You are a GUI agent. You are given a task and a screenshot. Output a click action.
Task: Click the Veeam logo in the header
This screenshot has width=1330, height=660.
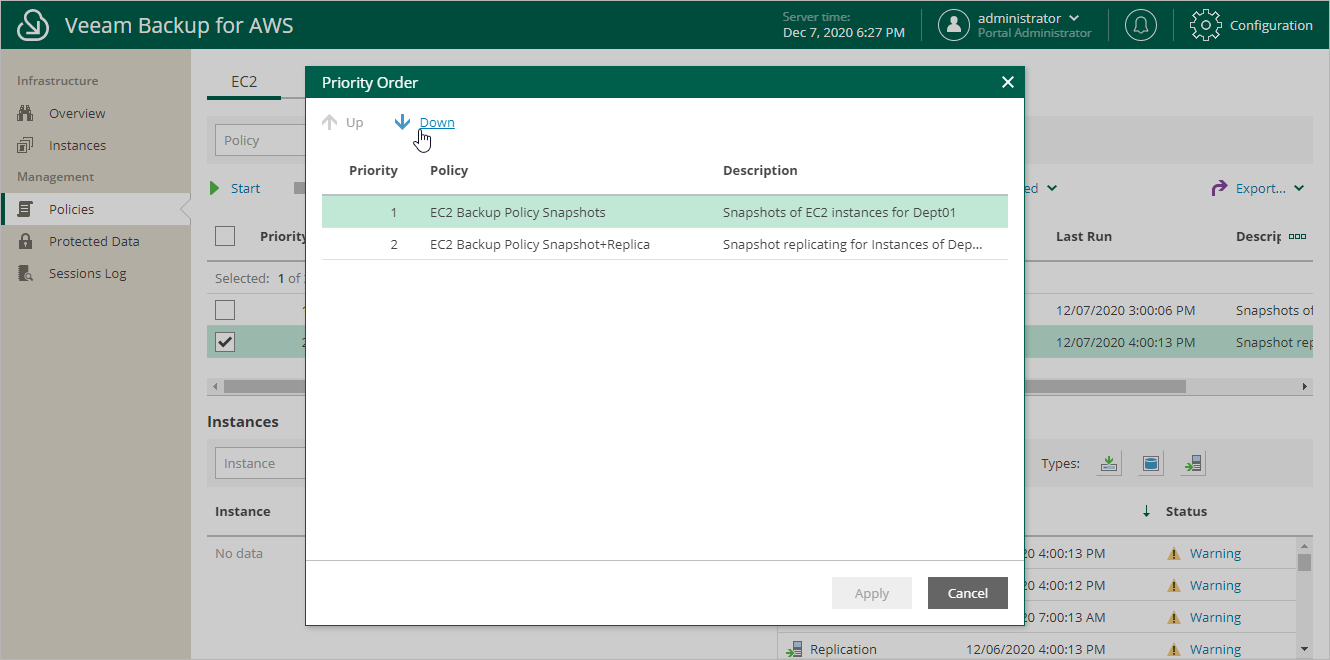coord(34,25)
